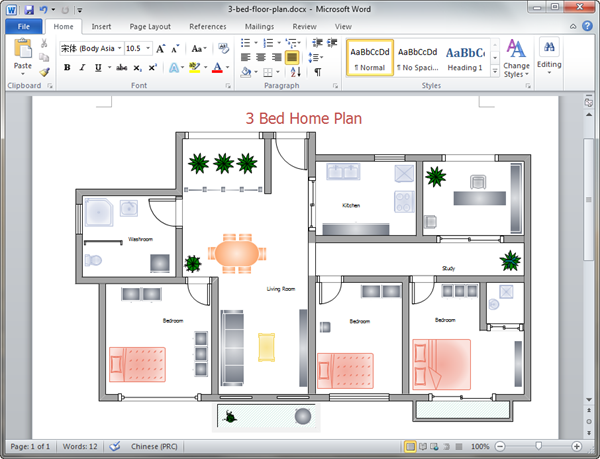
Task: Select the Print Layout view icon
Action: click(x=410, y=446)
